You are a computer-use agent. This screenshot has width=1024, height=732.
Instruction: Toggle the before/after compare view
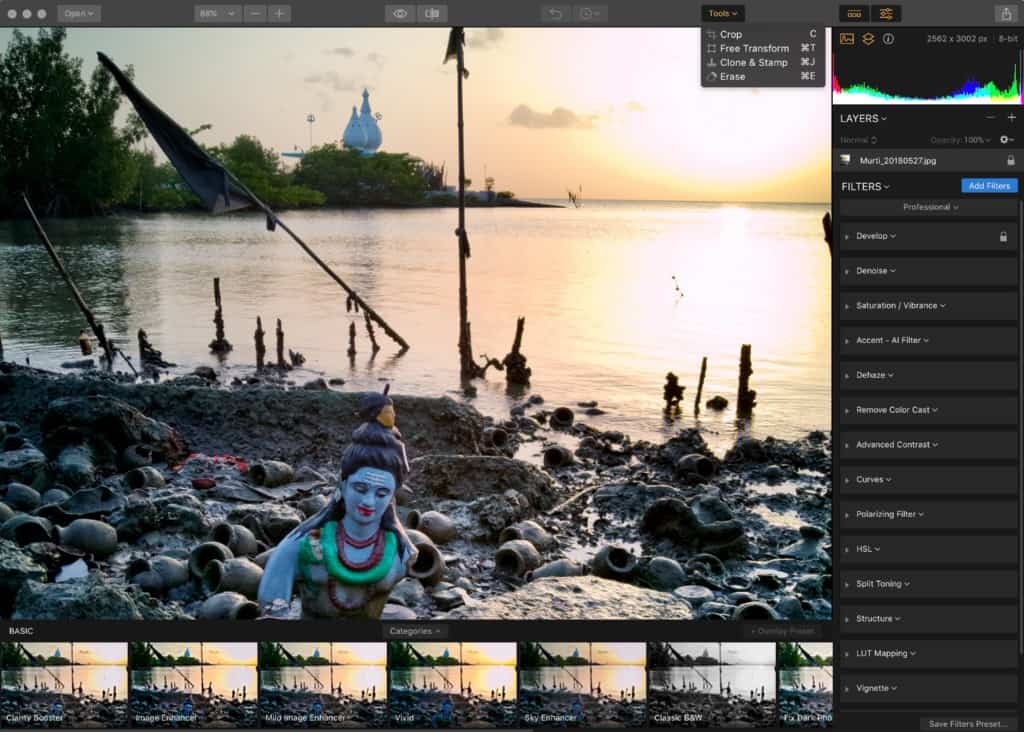pos(432,13)
